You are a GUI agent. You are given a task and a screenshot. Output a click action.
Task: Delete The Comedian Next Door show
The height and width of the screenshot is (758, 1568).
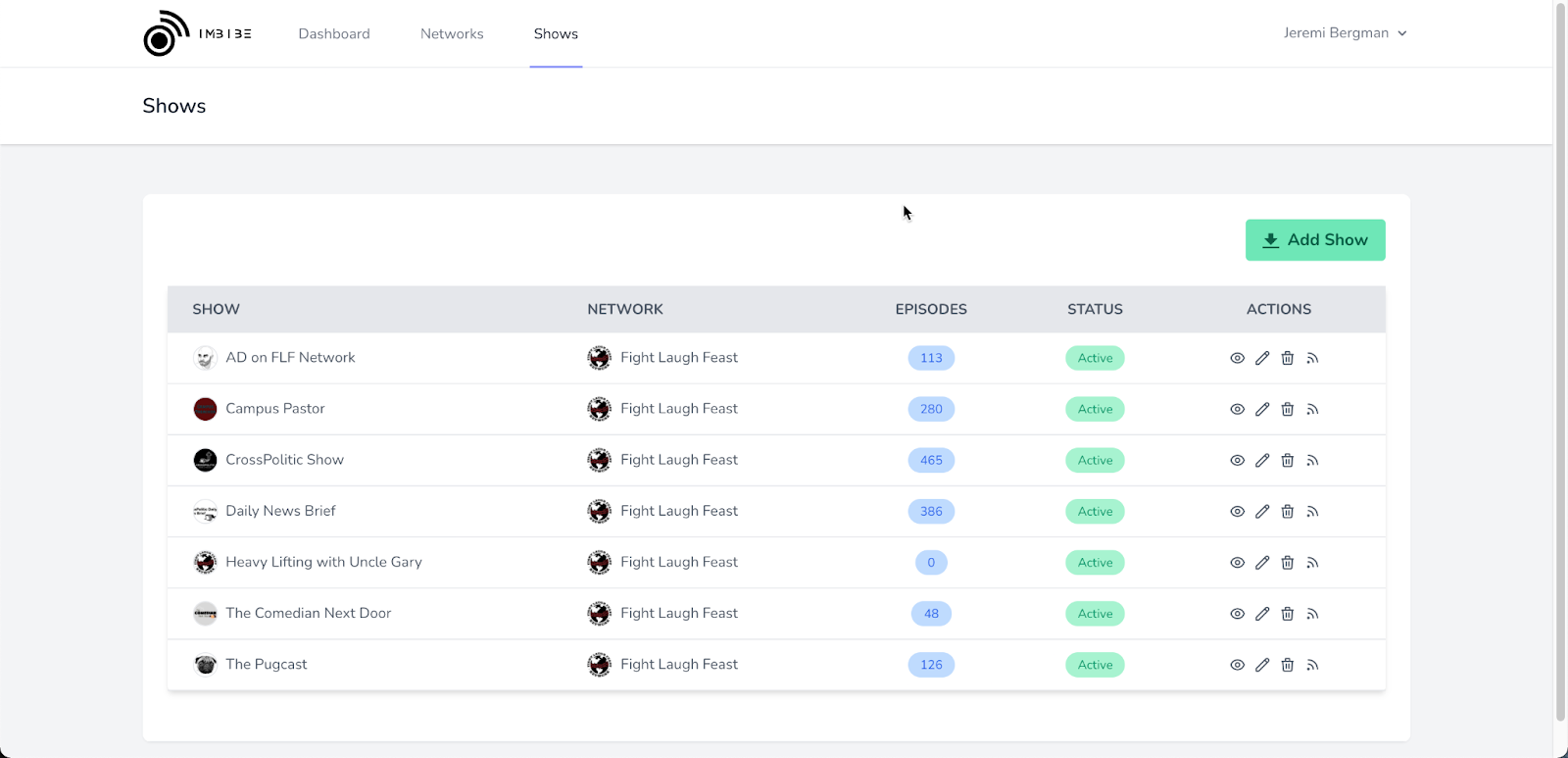click(1288, 614)
